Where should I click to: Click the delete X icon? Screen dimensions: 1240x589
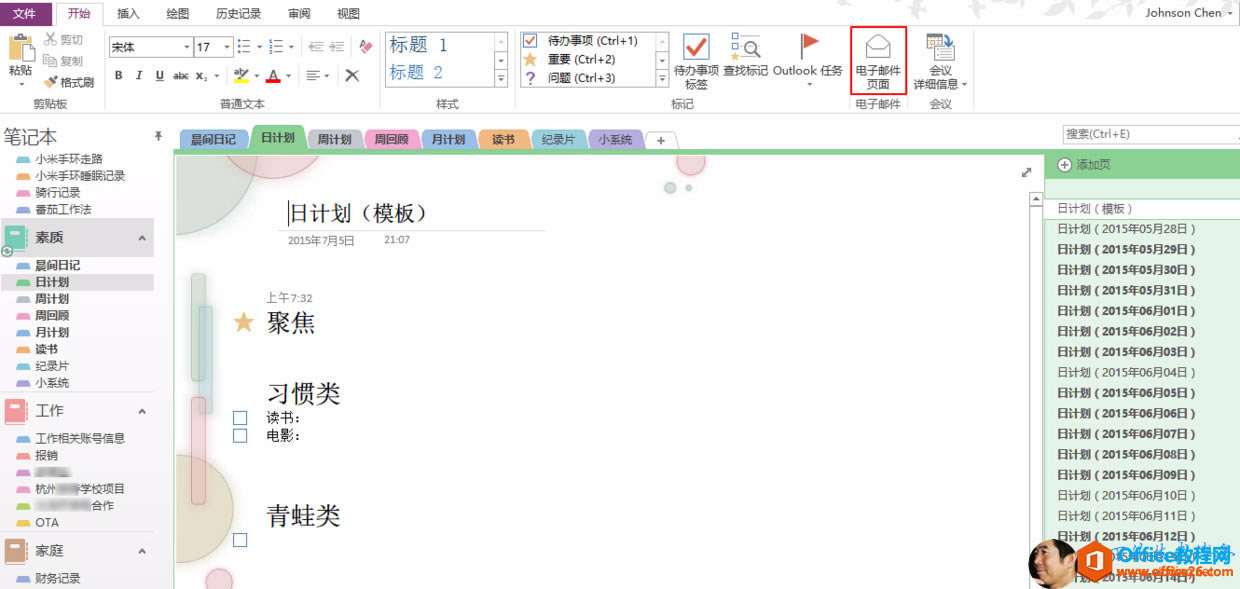(352, 75)
